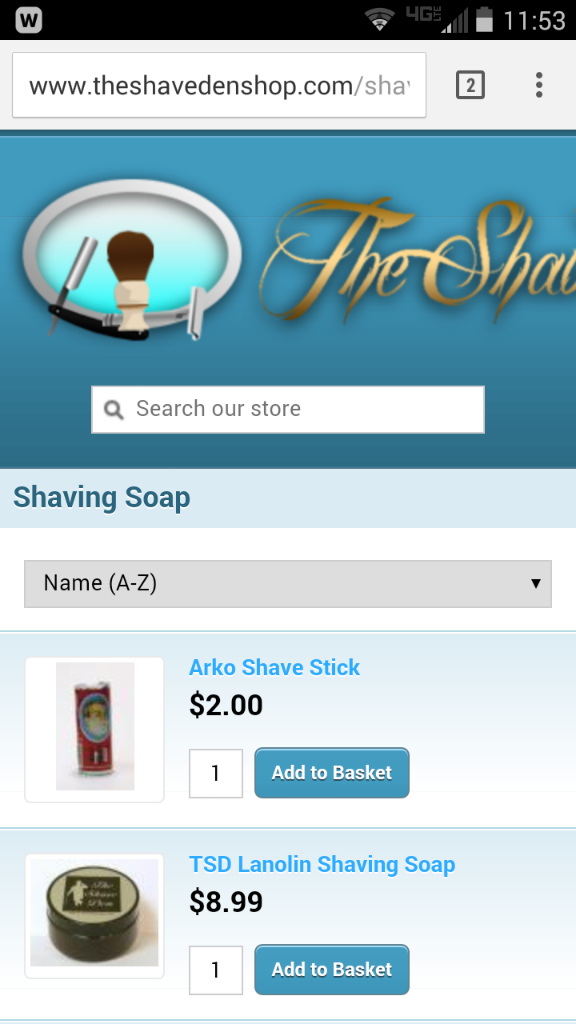Image resolution: width=576 pixels, height=1024 pixels.
Task: Tap the battery status icon
Action: click(x=484, y=20)
